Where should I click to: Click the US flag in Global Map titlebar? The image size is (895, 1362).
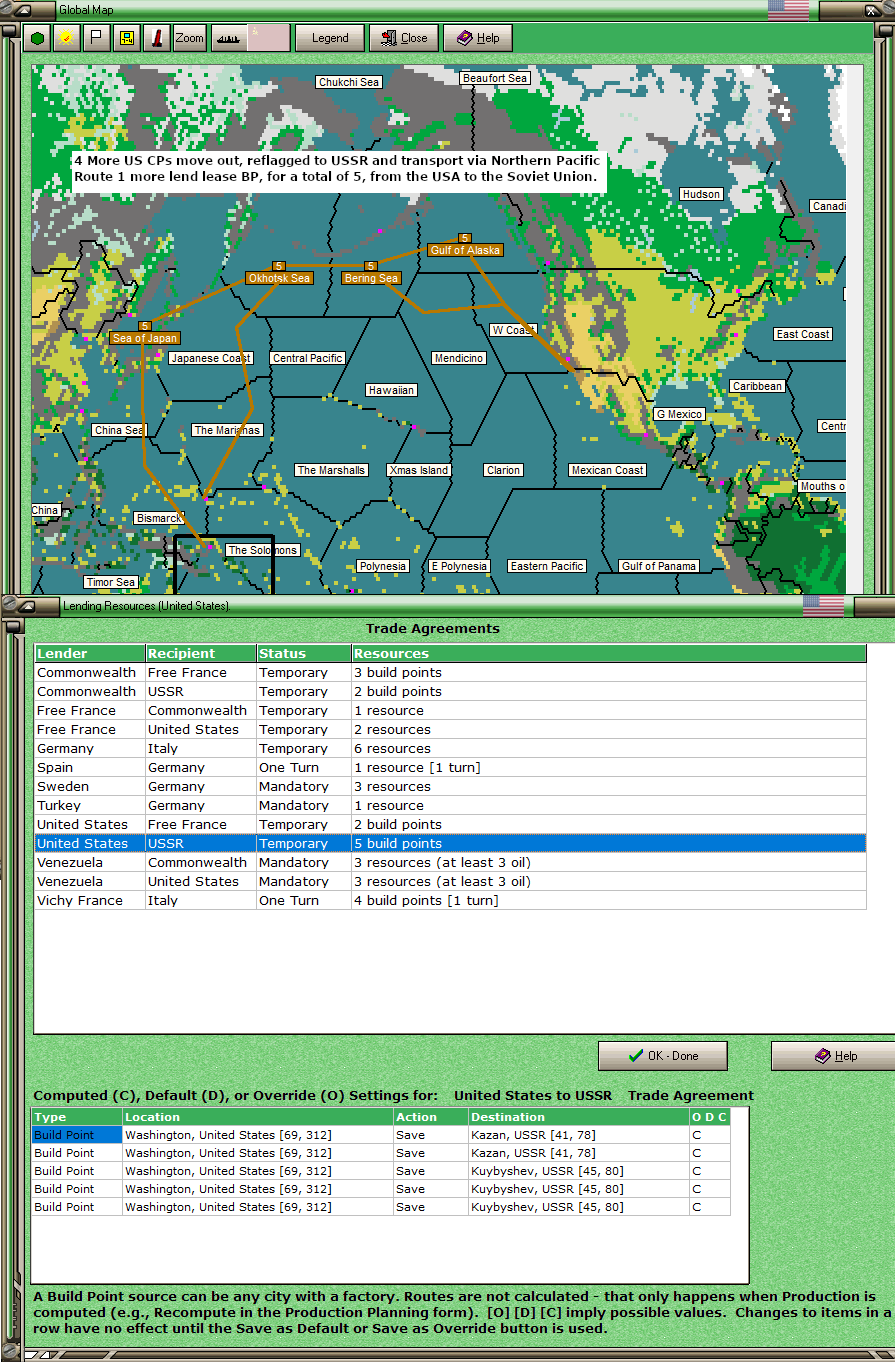click(788, 10)
